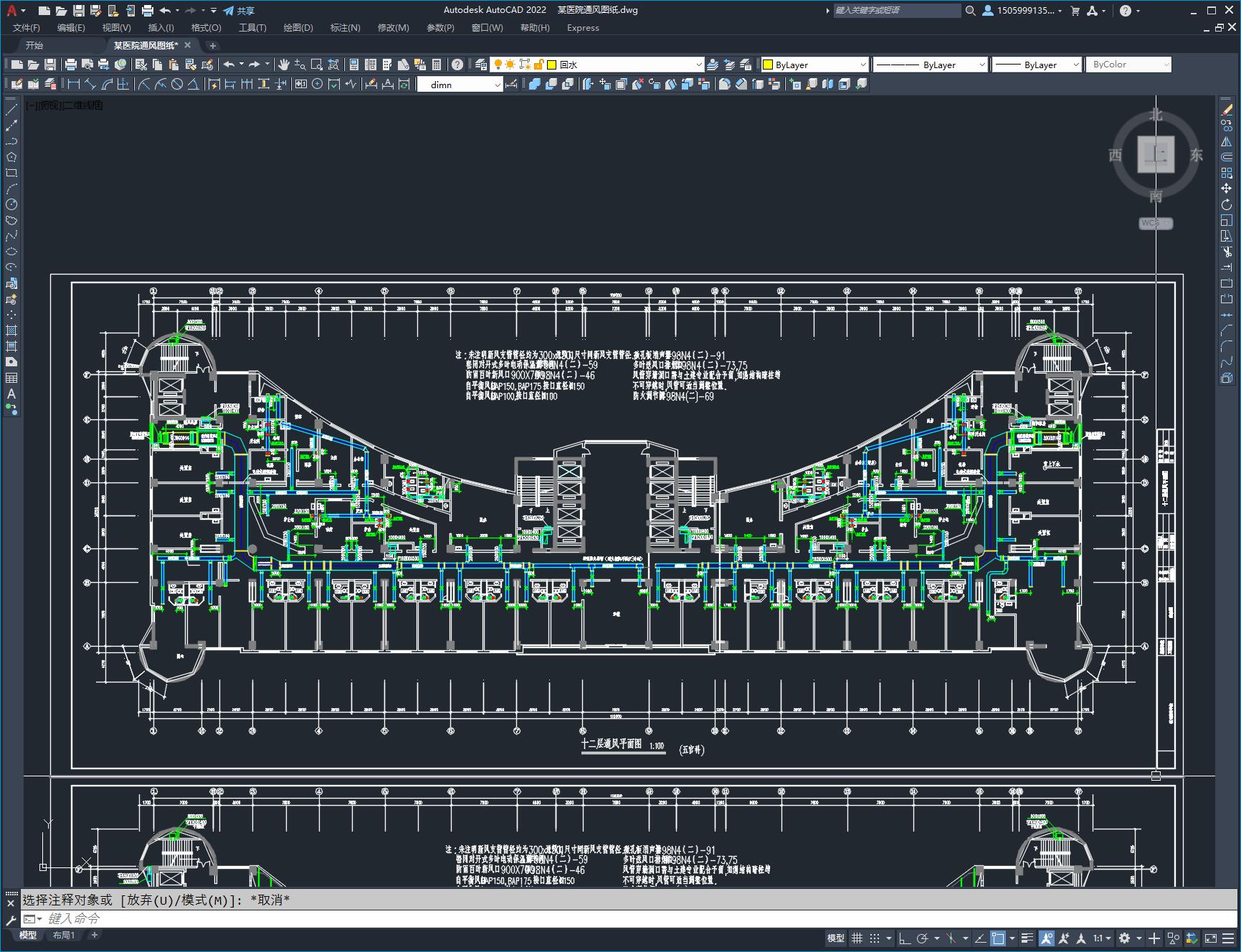Open the 文件(F) menu
Viewport: 1241px width, 952px height.
point(27,28)
